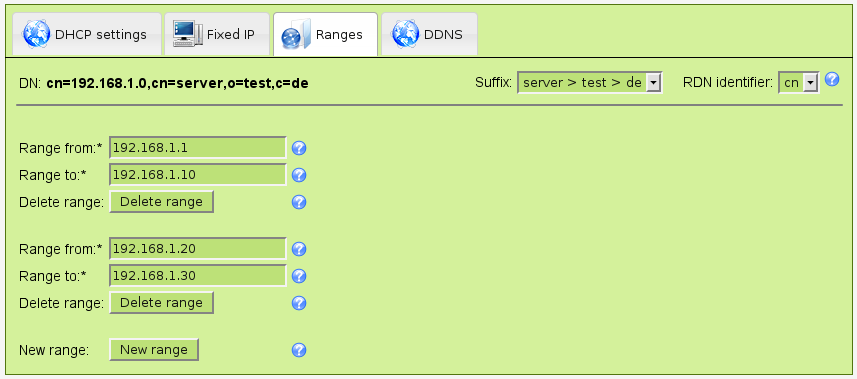Click help icon for first Range to

[298, 175]
